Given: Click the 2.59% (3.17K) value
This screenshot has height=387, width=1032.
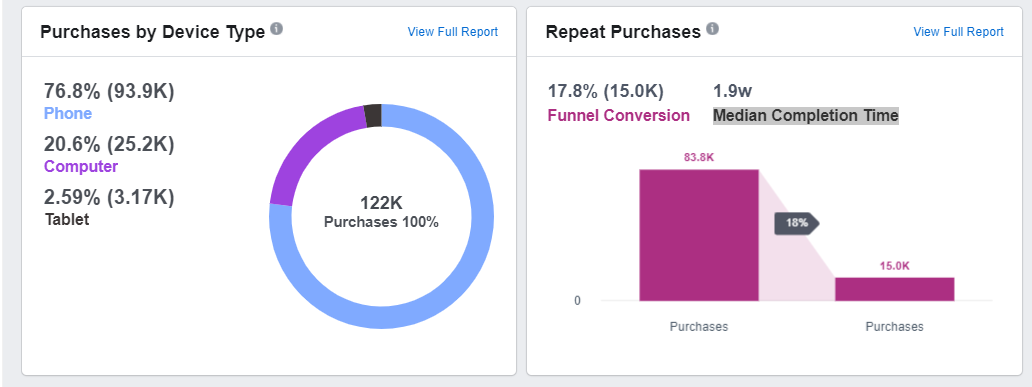Looking at the screenshot, I should click(109, 197).
